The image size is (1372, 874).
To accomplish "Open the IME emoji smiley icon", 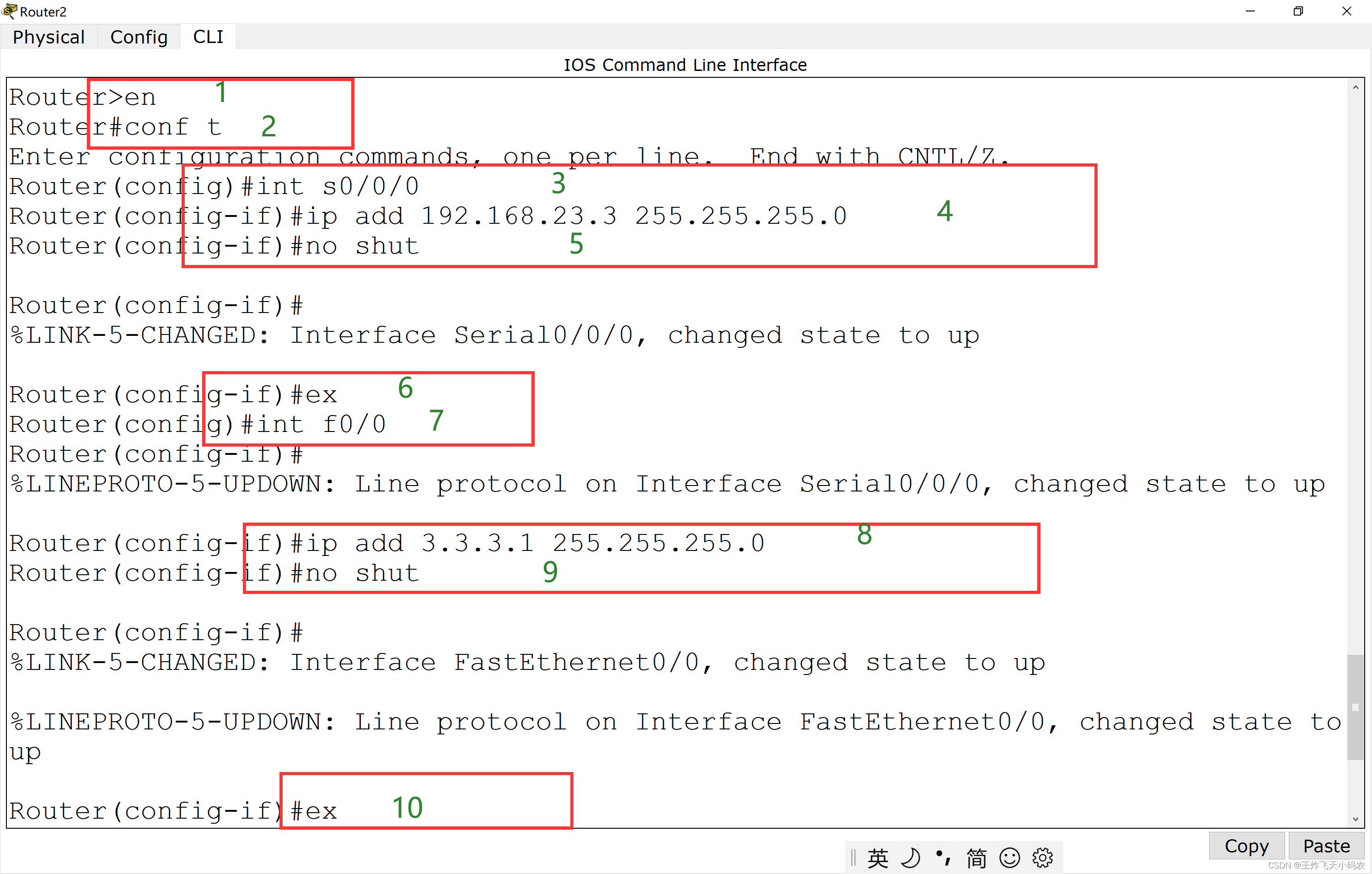I will [x=1010, y=858].
